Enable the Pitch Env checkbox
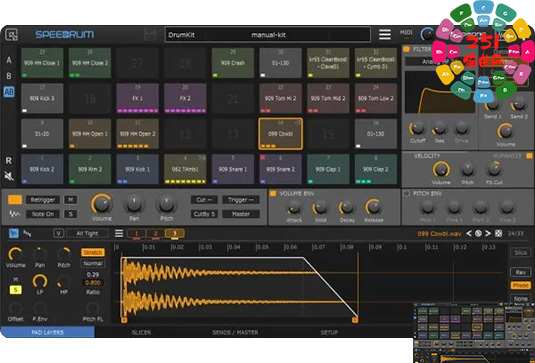535x363 pixels. [x=406, y=193]
